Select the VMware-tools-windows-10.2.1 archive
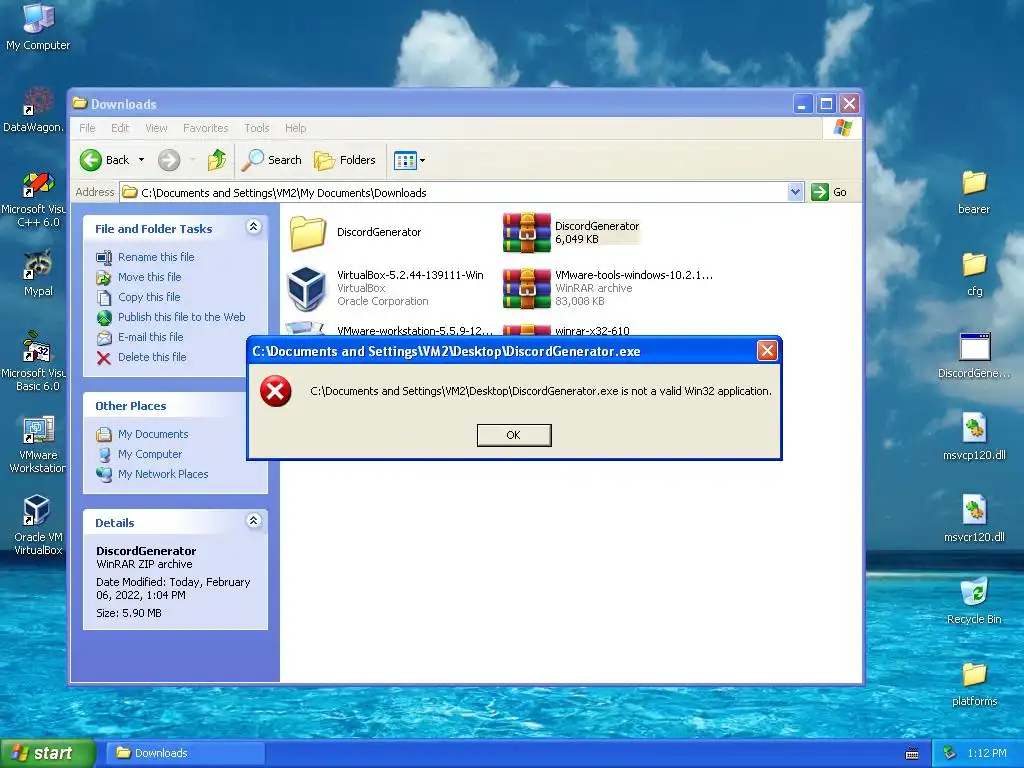This screenshot has height=768, width=1024. (607, 288)
